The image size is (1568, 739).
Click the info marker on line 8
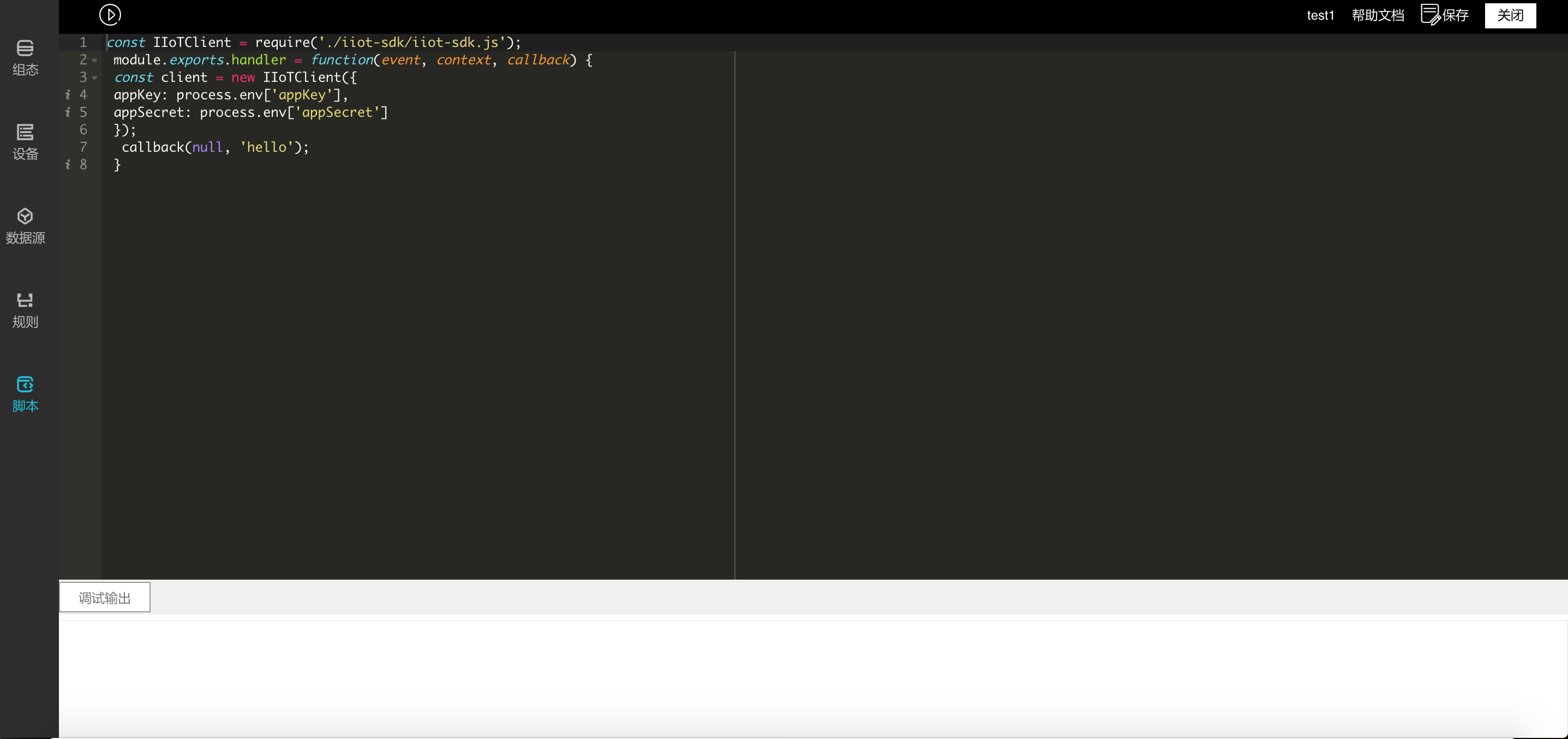[68, 165]
